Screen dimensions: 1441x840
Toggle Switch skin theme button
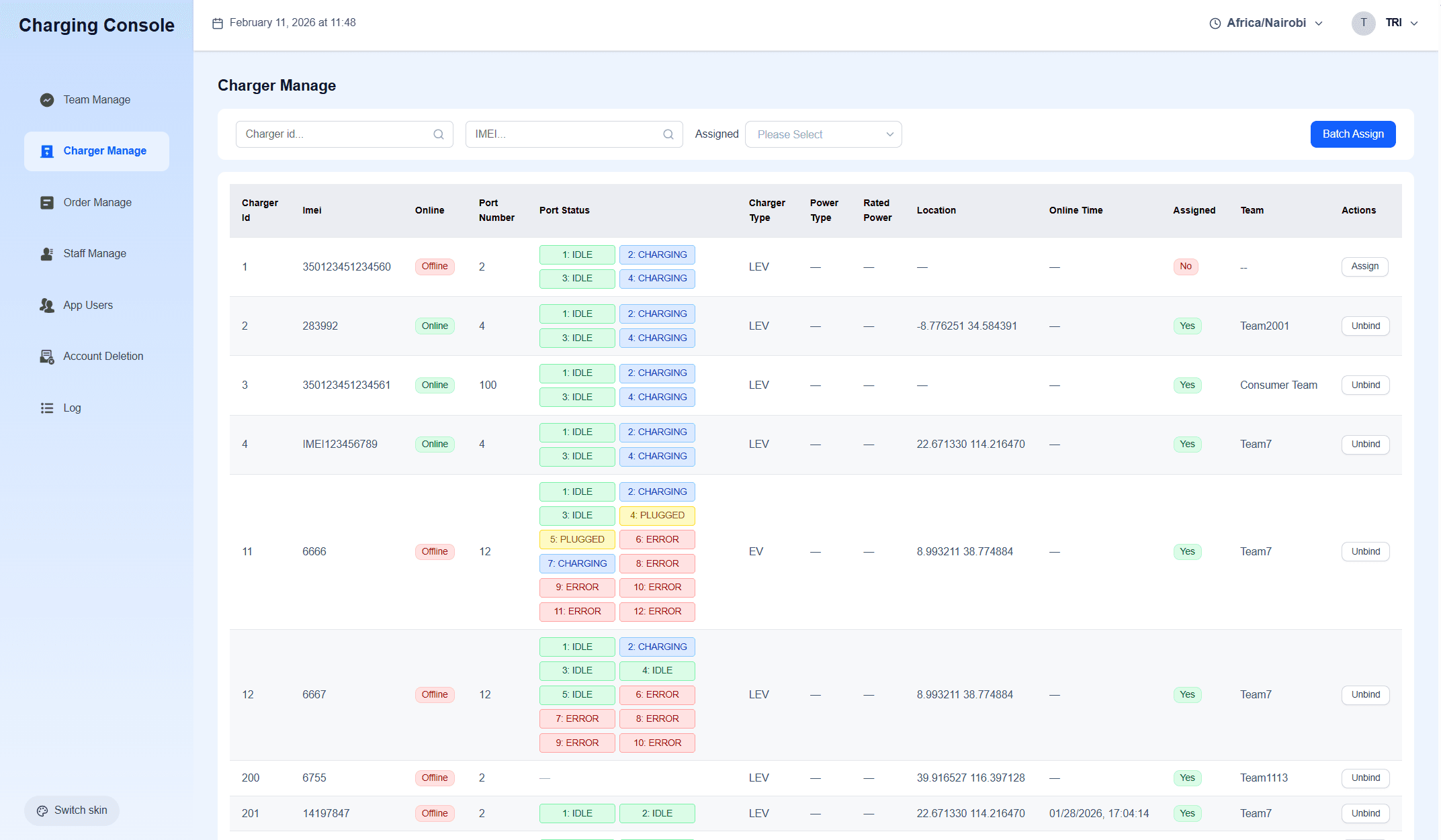(72, 810)
